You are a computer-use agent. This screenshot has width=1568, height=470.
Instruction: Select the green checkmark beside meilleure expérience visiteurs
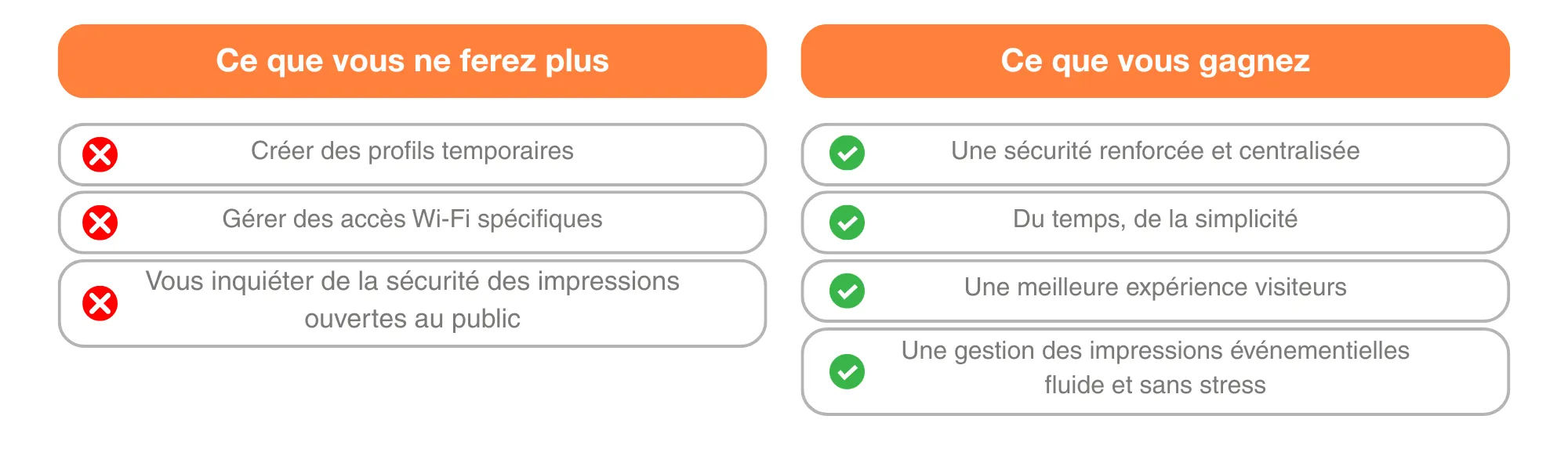tap(847, 291)
